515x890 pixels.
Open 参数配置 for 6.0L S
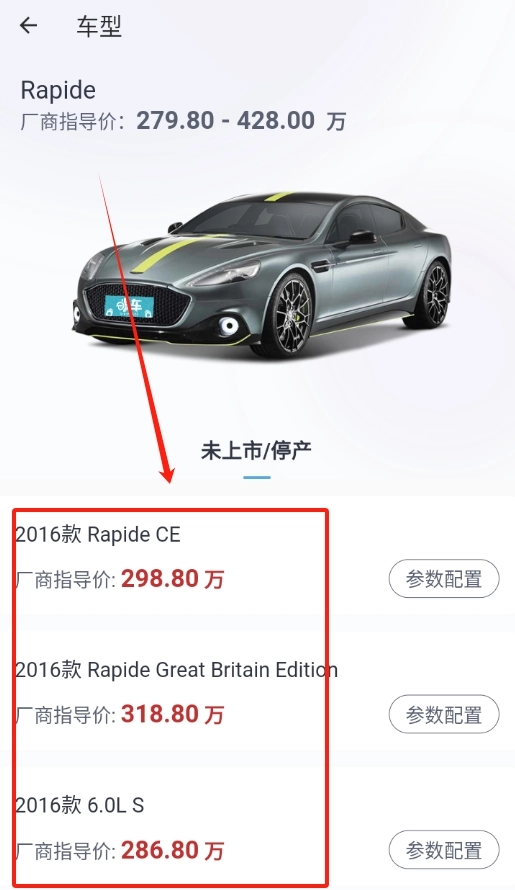pos(444,850)
